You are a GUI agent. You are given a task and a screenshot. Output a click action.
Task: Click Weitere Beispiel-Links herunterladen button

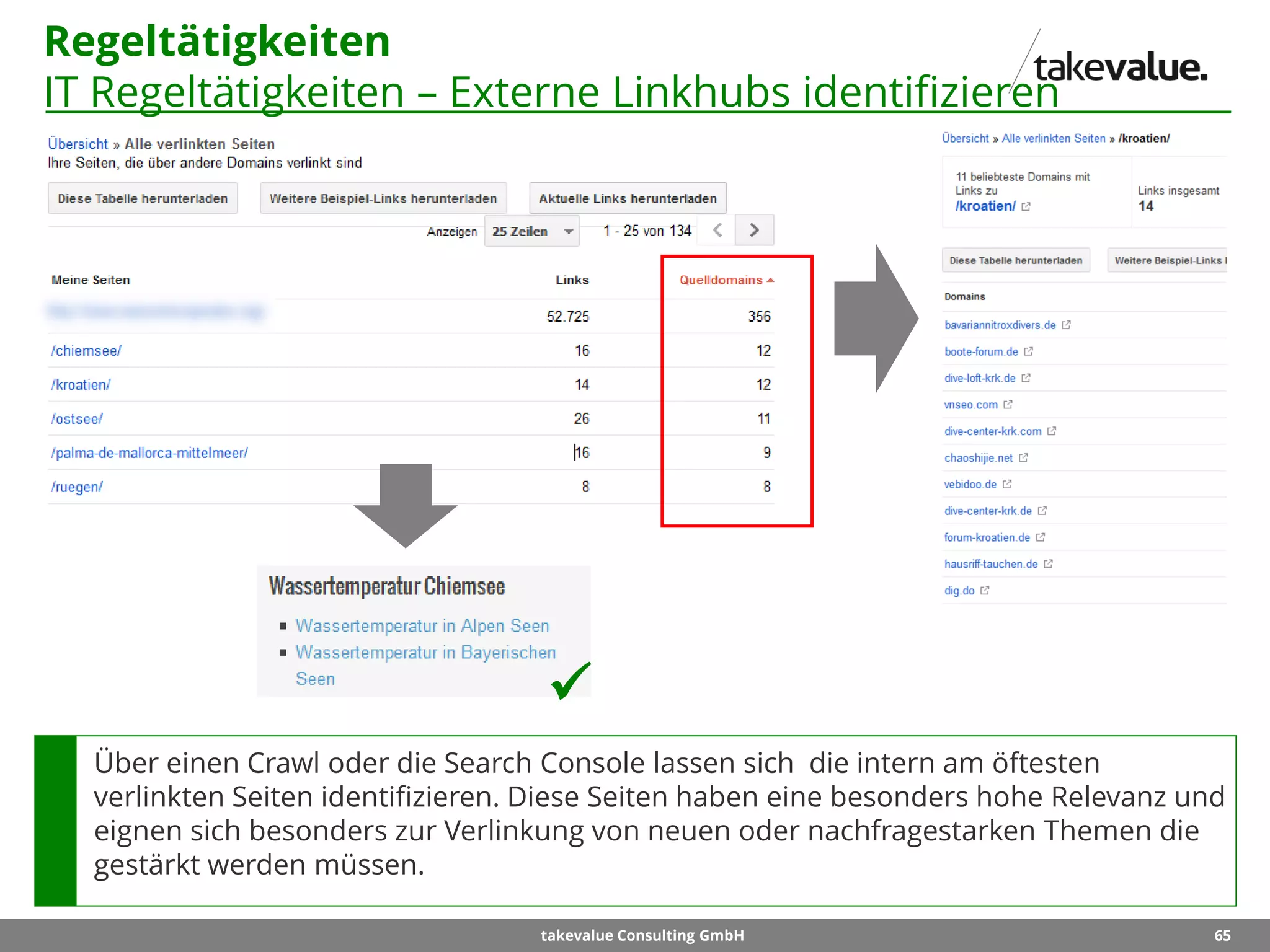tap(383, 198)
